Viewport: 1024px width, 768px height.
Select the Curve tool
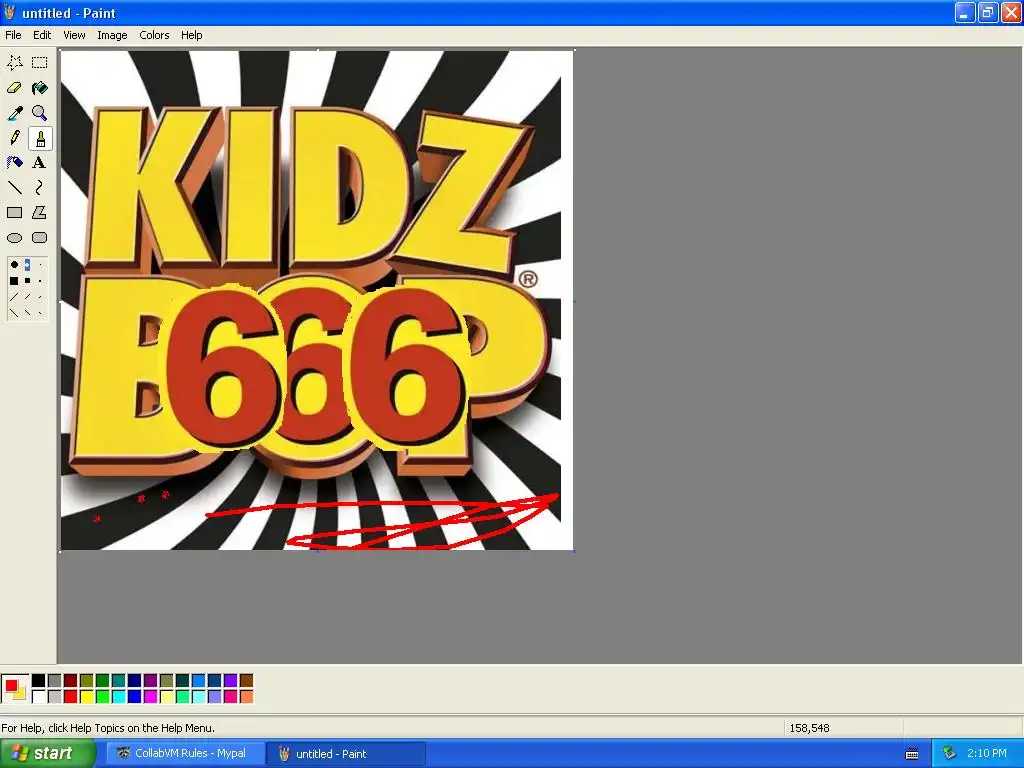(40, 188)
